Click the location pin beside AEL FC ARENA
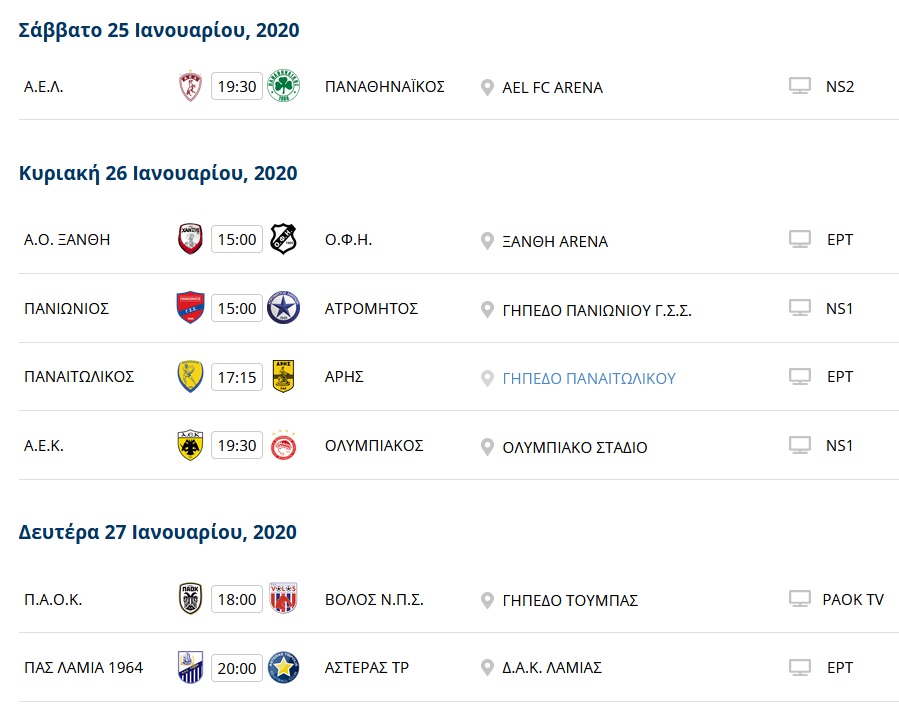 487,87
